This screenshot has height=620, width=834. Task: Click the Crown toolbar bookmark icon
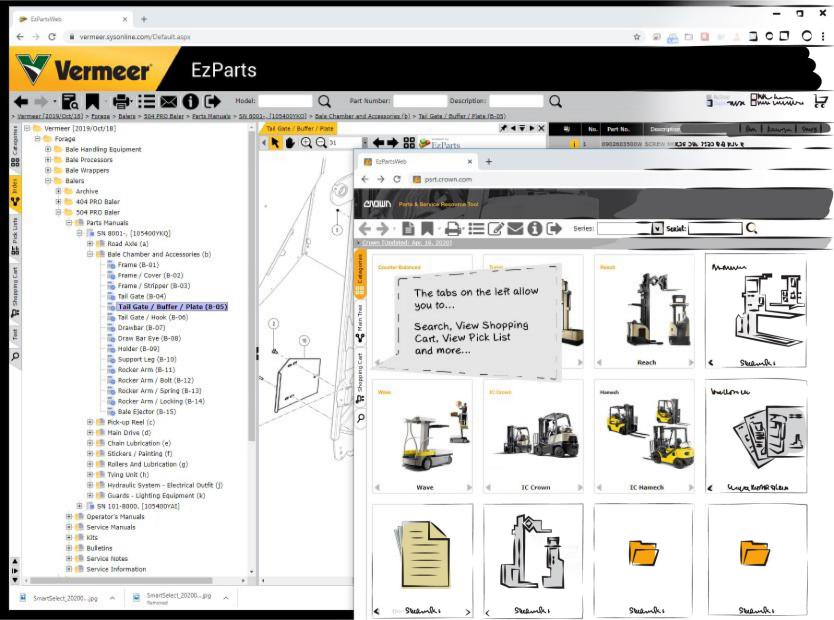[427, 229]
